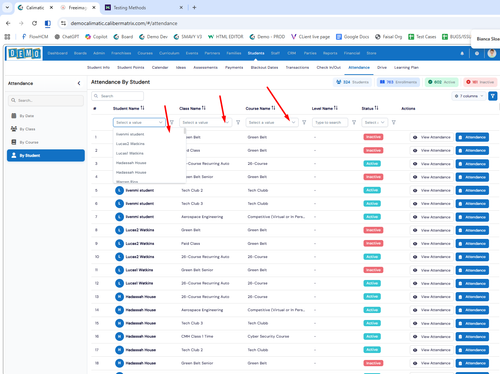This screenshot has width=500, height=374.
Task: Open the Student Name filter dropdown
Action: [x=139, y=122]
